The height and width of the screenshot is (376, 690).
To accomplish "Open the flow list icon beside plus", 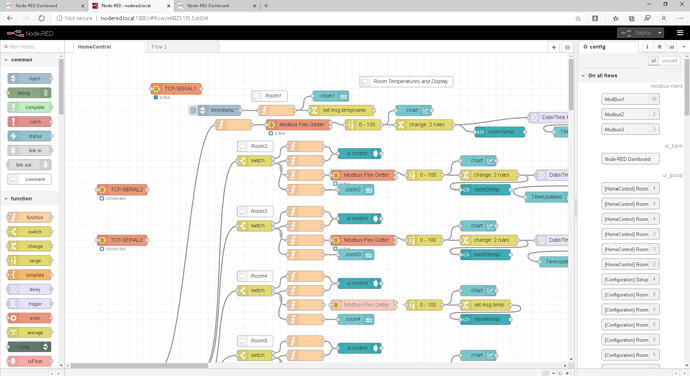I will click(567, 47).
